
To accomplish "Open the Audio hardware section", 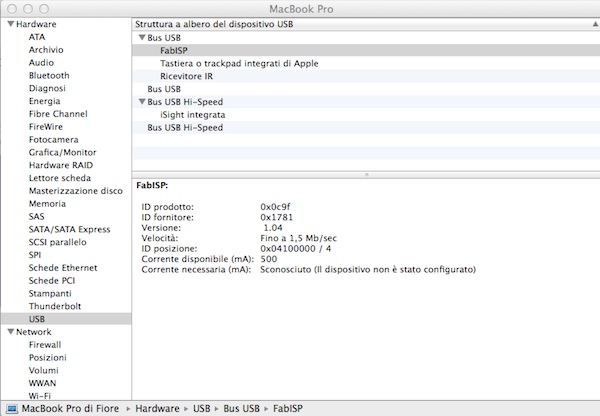I will pos(41,62).
